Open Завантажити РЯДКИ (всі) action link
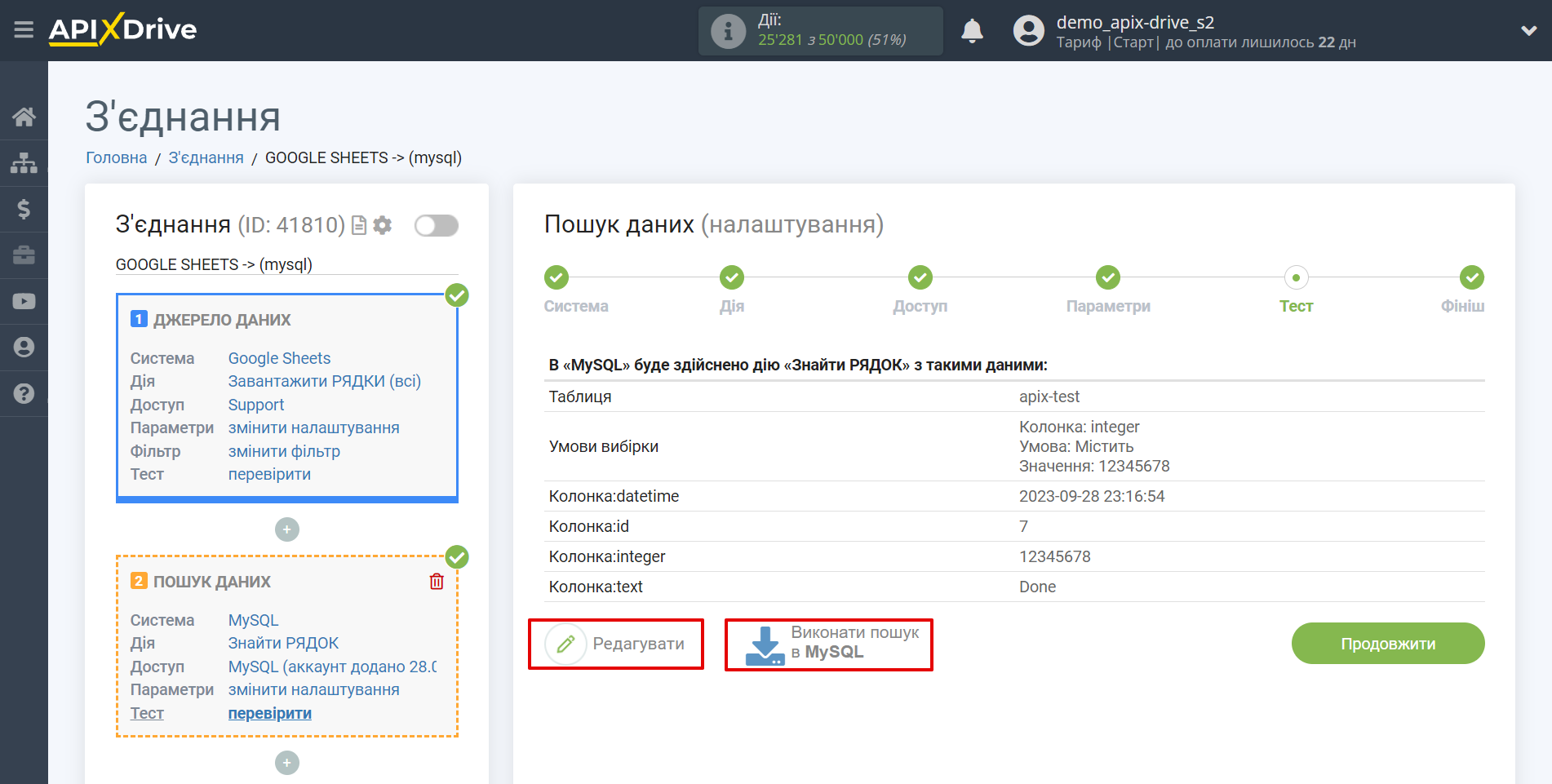1552x784 pixels. tap(324, 381)
